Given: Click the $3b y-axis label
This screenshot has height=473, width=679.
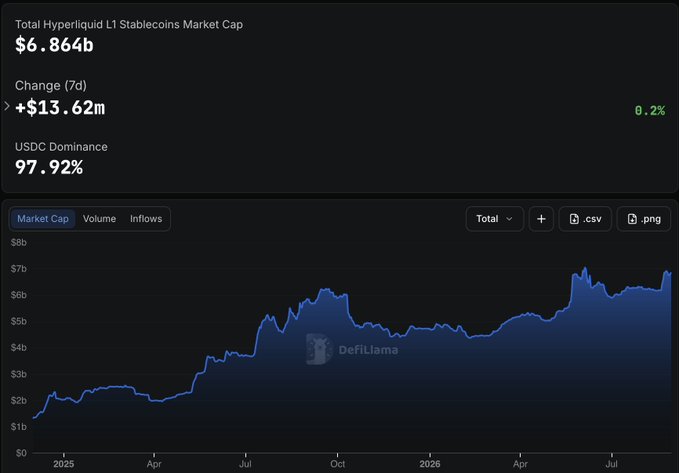Looking at the screenshot, I should 19,374.
